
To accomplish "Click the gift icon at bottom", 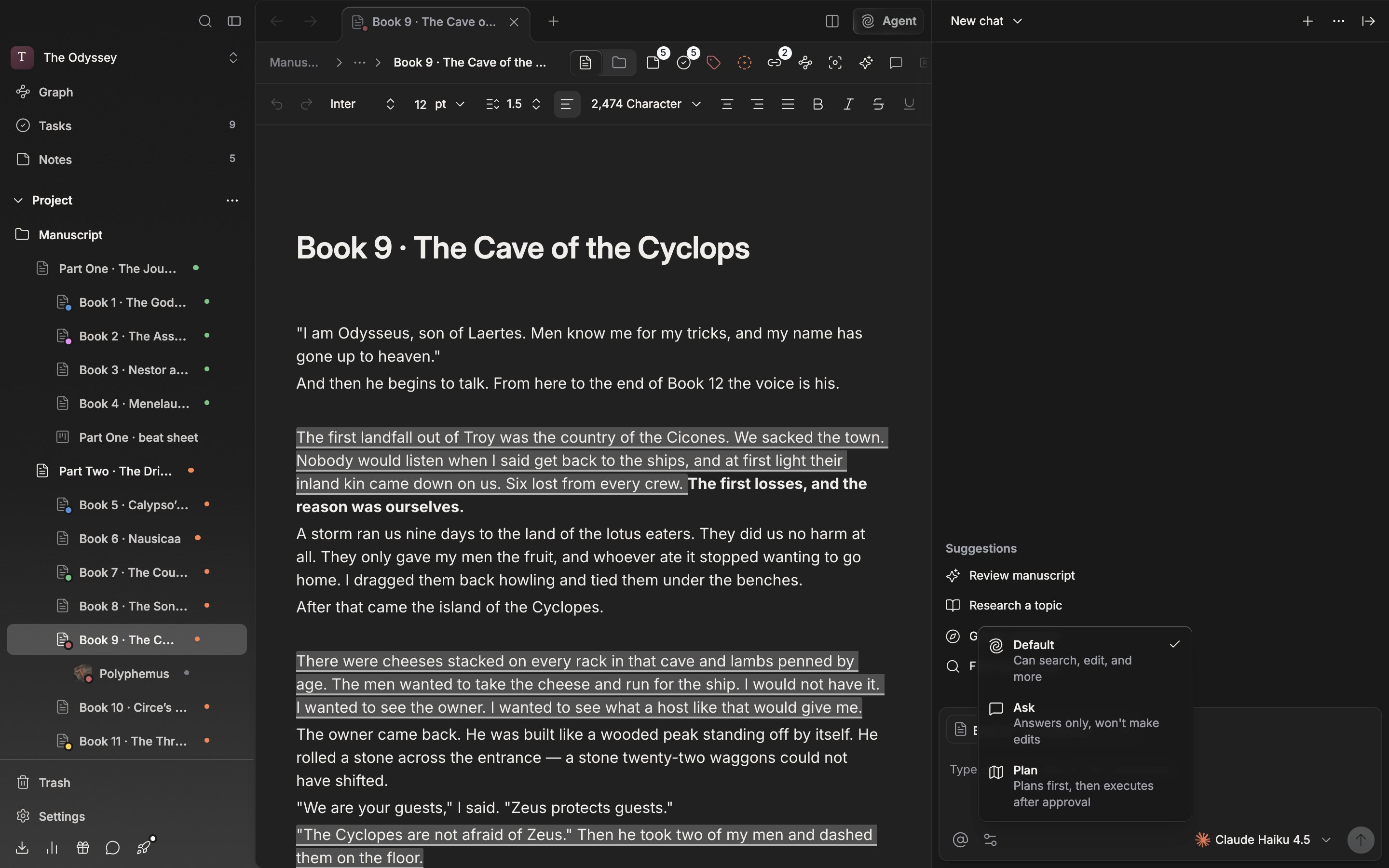I will pos(82,848).
